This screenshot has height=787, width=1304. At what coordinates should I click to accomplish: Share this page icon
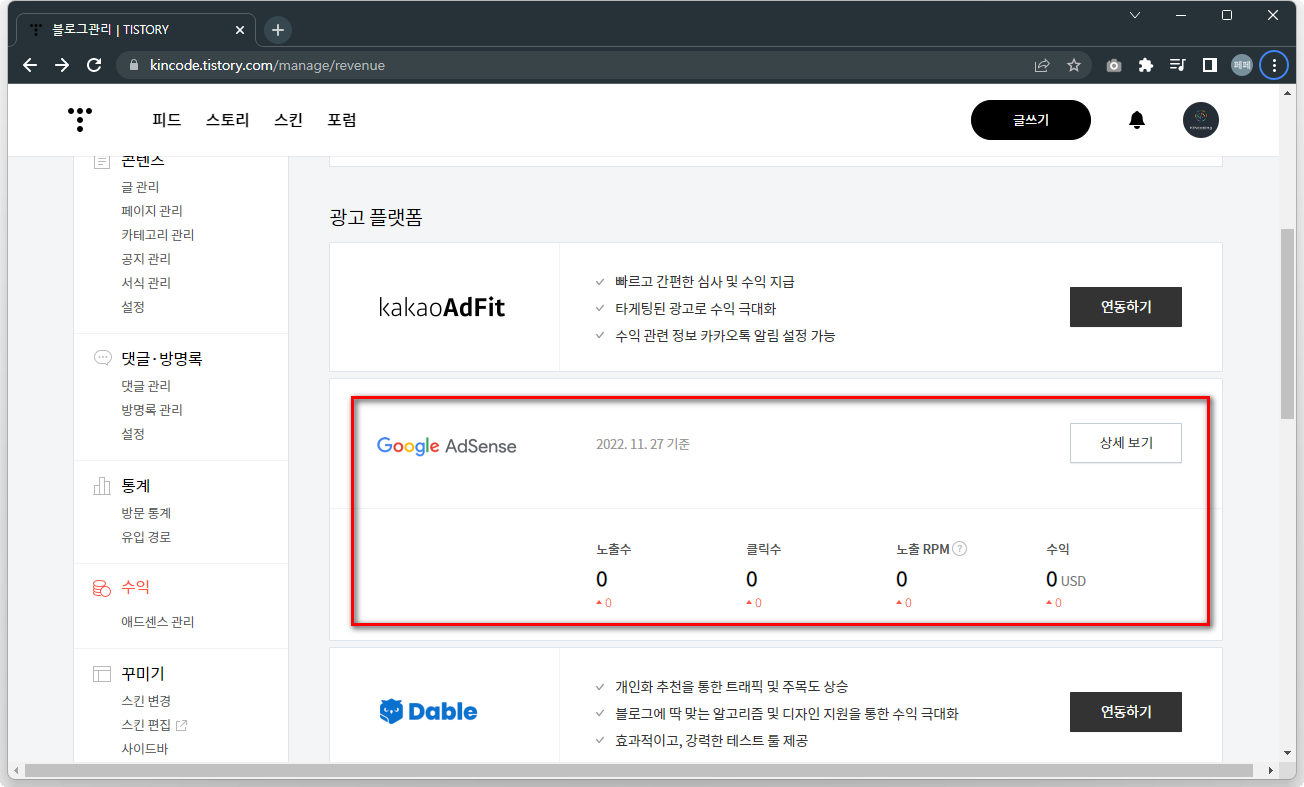pos(1042,65)
